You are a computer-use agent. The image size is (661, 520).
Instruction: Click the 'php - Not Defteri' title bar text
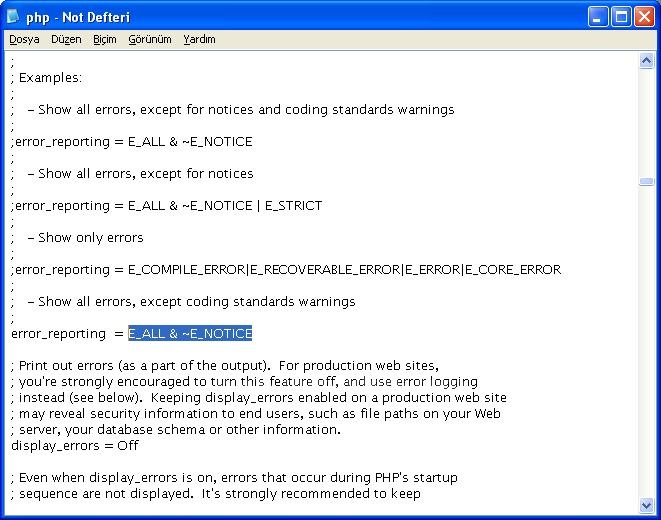(78, 17)
